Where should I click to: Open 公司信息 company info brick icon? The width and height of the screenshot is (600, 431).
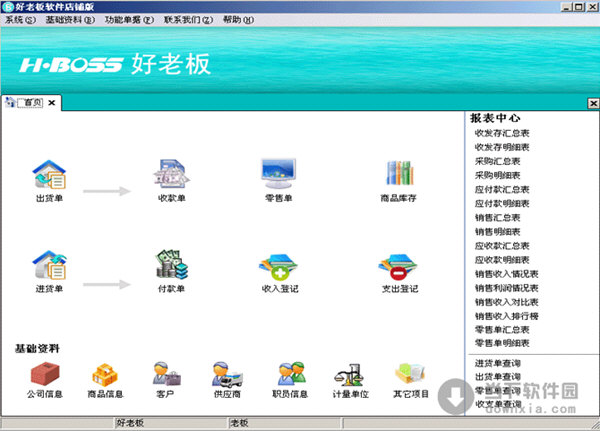[x=45, y=374]
